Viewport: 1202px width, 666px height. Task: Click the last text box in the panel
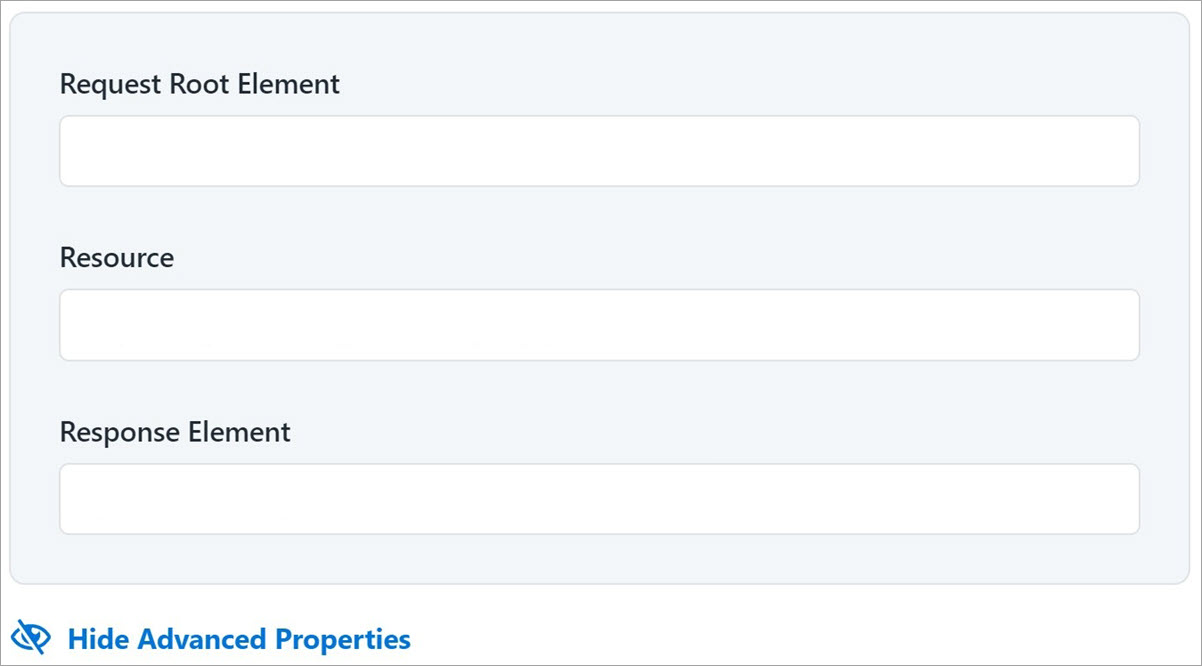(x=599, y=499)
